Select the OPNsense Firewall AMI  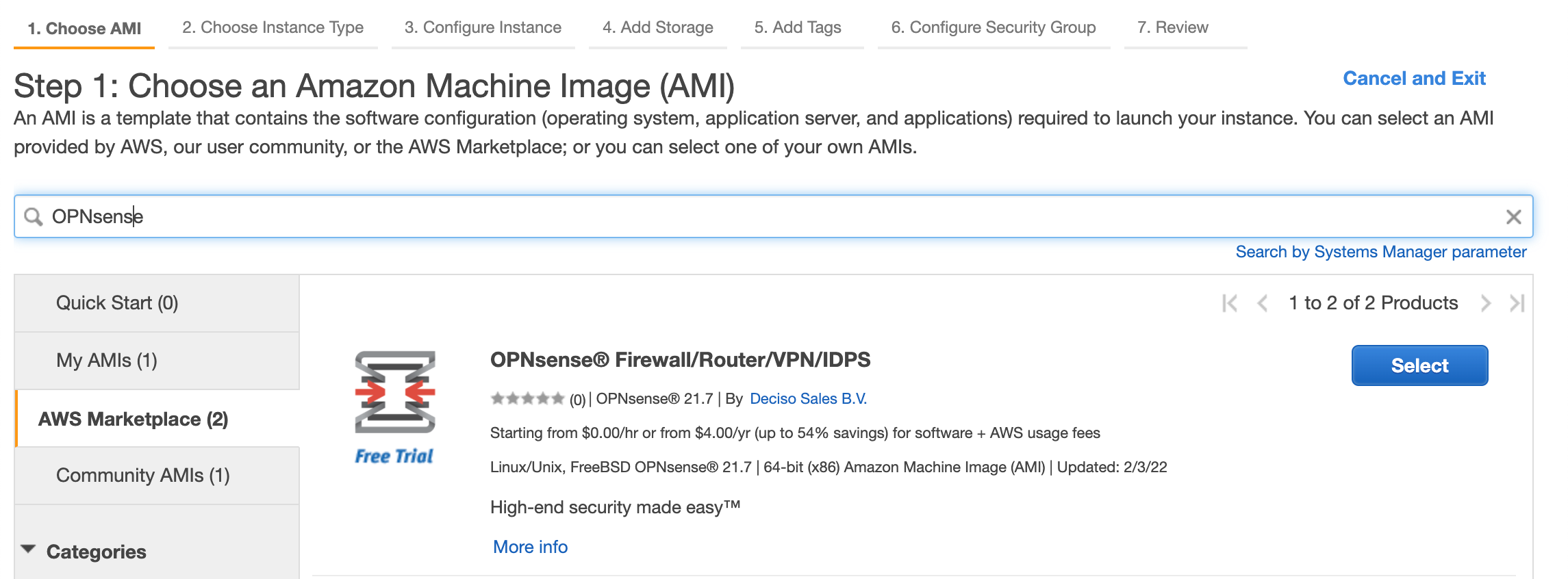pyautogui.click(x=1419, y=365)
